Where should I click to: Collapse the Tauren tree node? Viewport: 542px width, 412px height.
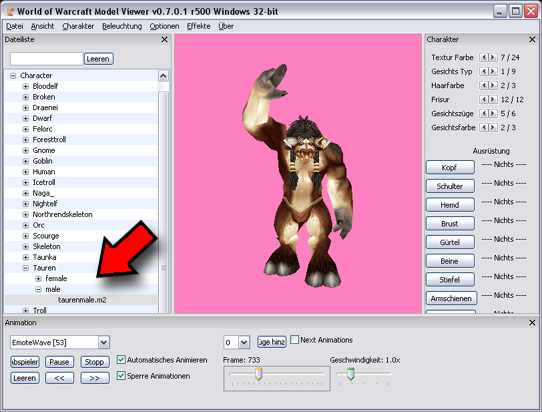26,268
